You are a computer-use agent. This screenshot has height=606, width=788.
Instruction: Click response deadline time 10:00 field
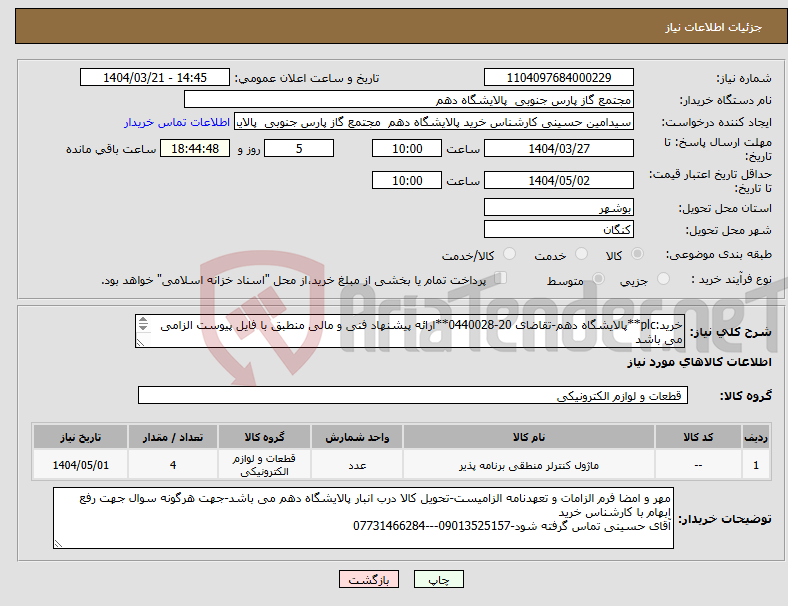pyautogui.click(x=407, y=148)
